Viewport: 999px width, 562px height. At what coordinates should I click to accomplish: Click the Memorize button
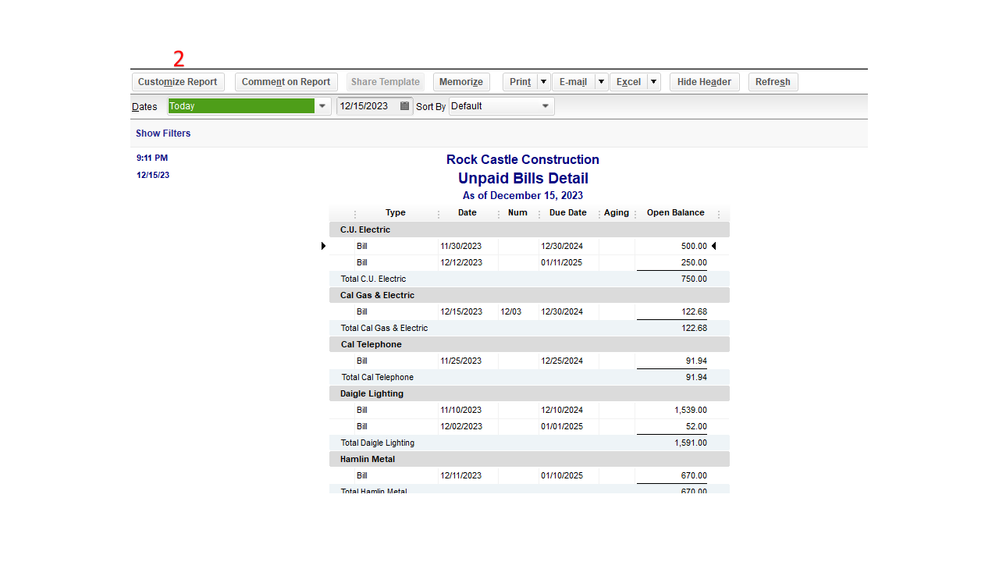(x=461, y=82)
